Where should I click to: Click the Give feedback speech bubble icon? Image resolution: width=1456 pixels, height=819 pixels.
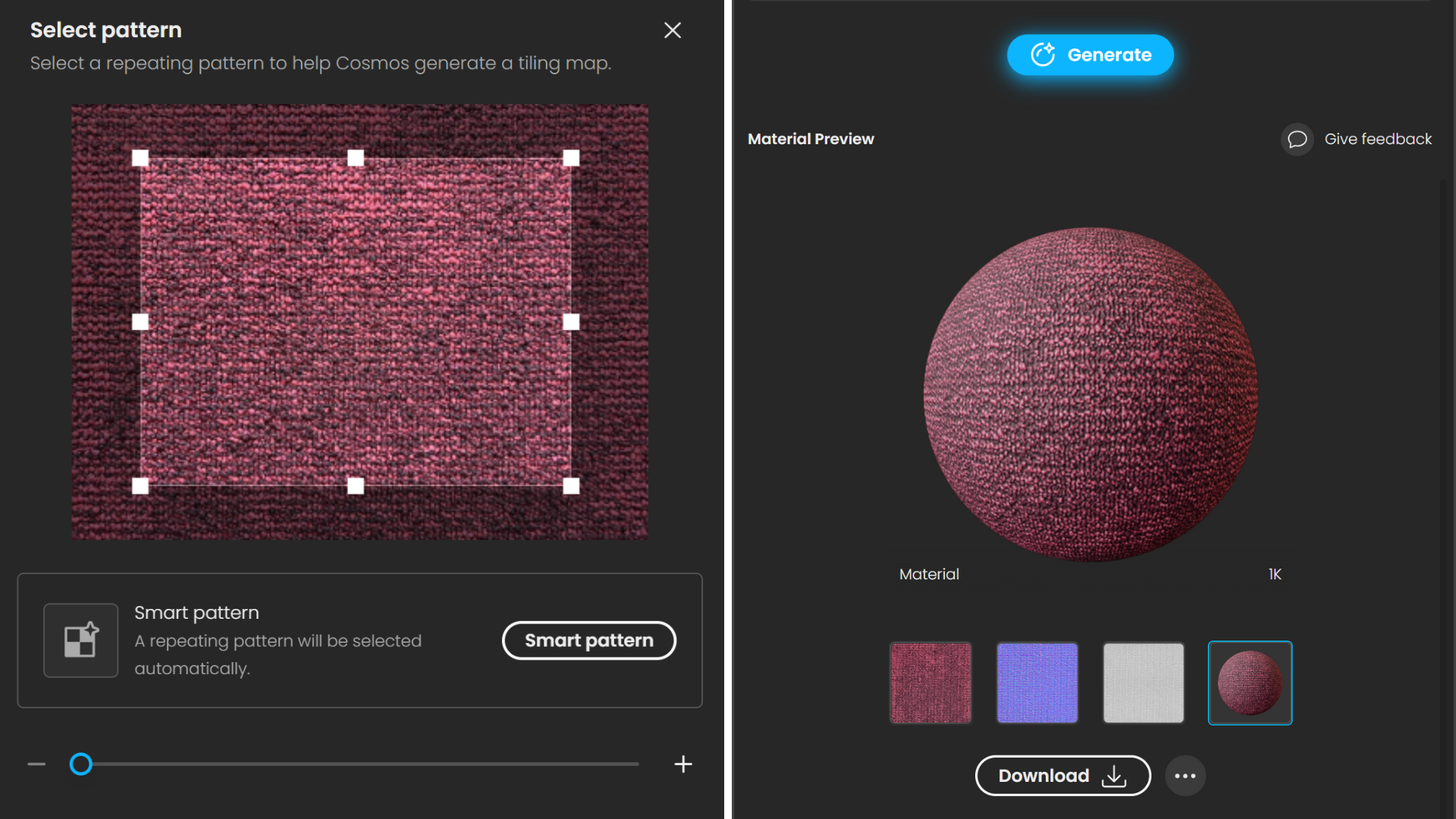coord(1297,140)
